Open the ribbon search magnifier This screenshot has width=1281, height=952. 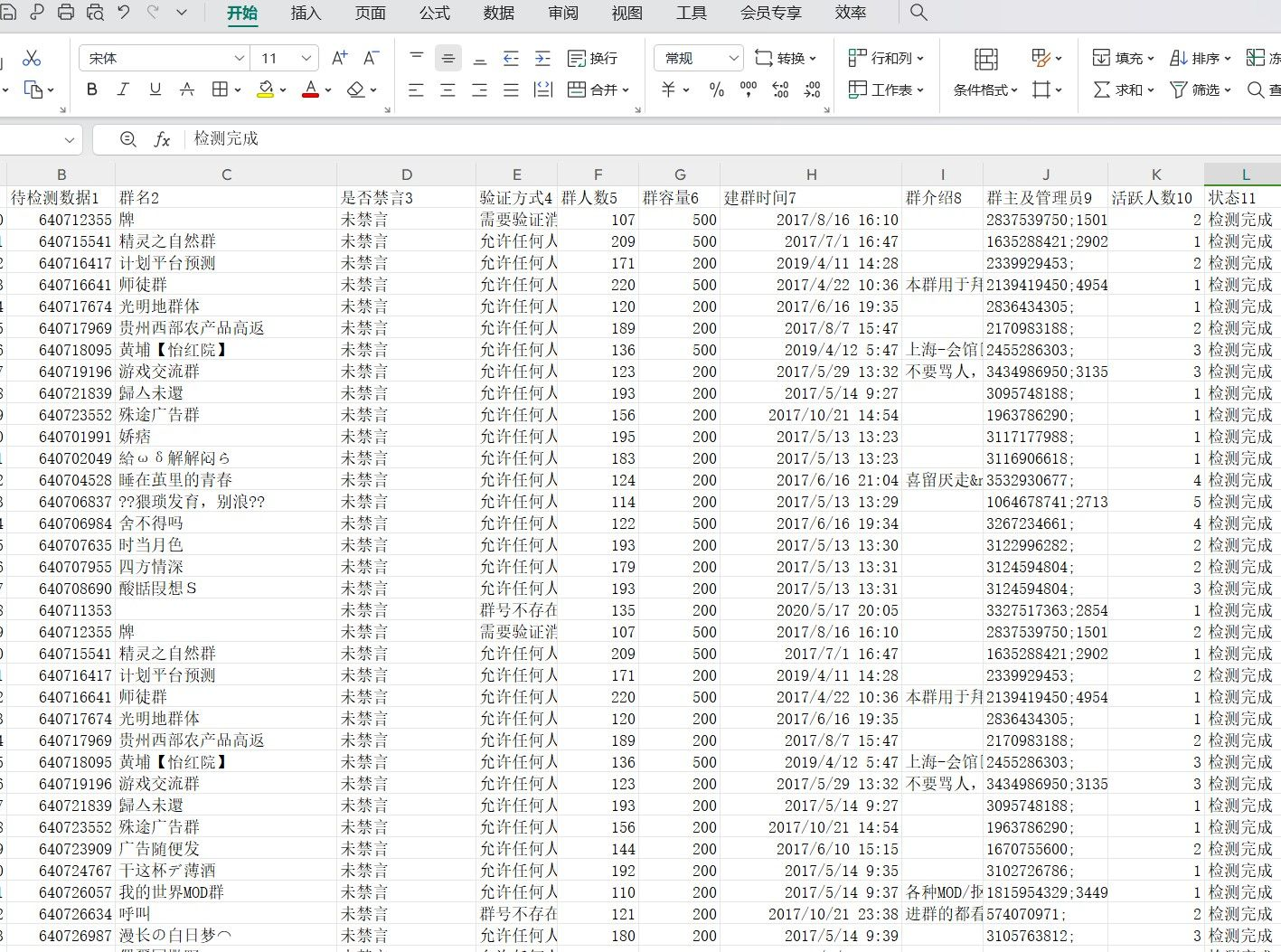tap(918, 13)
